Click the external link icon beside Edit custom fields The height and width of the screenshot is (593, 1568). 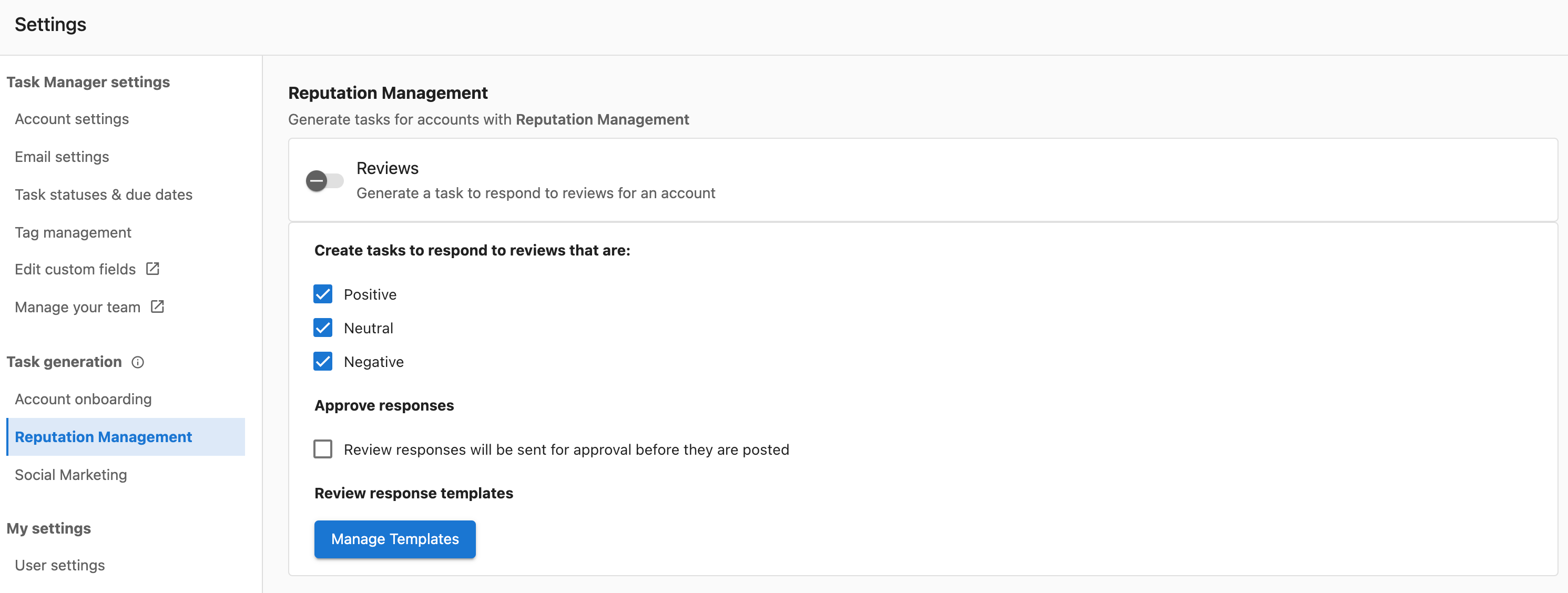pyautogui.click(x=153, y=269)
